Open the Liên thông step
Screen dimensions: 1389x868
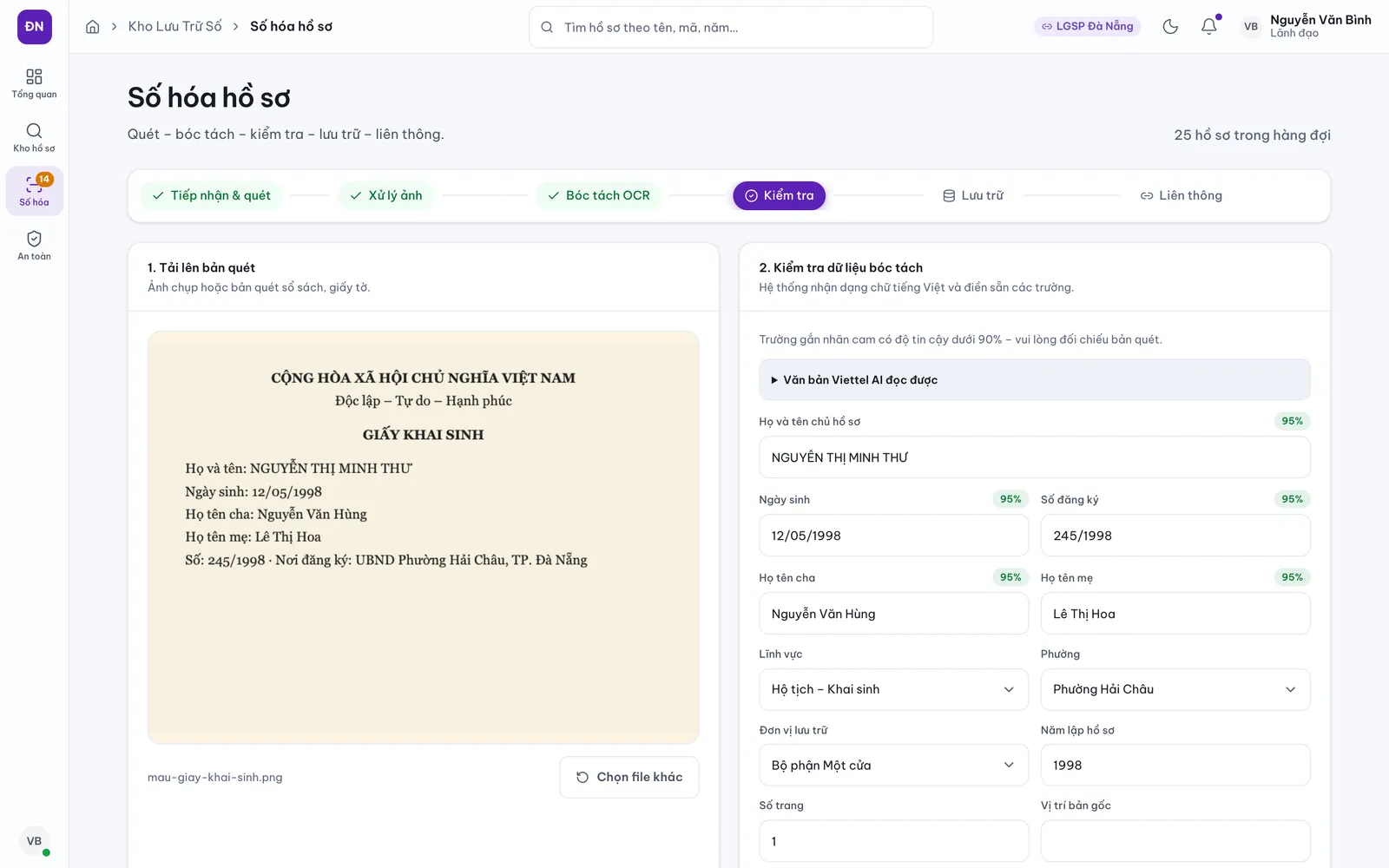pyautogui.click(x=1182, y=195)
